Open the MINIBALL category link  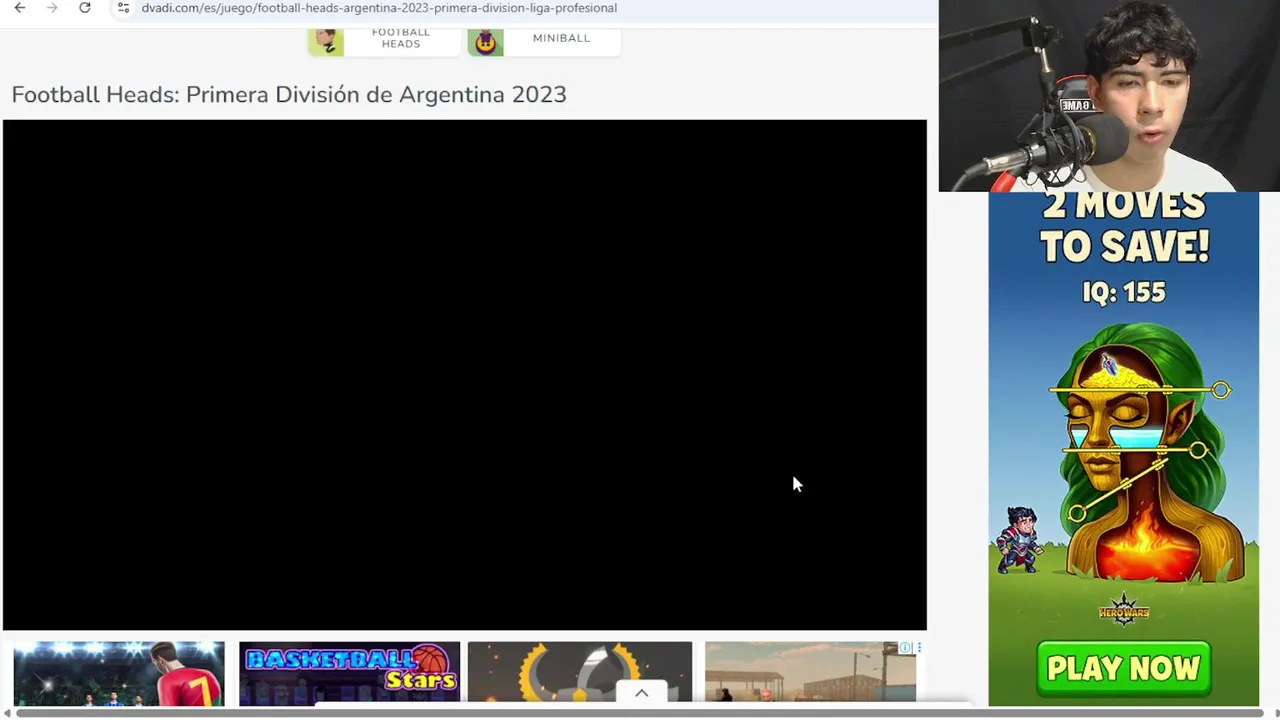click(x=561, y=38)
